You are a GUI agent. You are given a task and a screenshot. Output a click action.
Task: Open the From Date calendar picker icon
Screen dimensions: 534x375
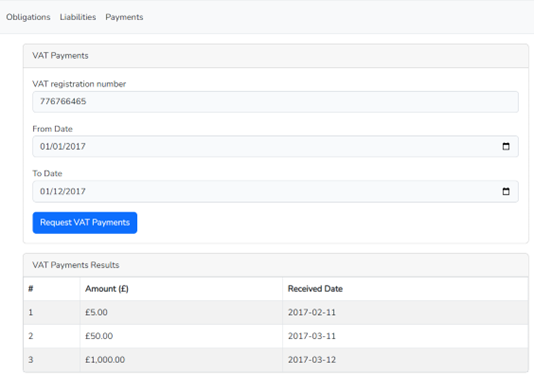pyautogui.click(x=506, y=146)
